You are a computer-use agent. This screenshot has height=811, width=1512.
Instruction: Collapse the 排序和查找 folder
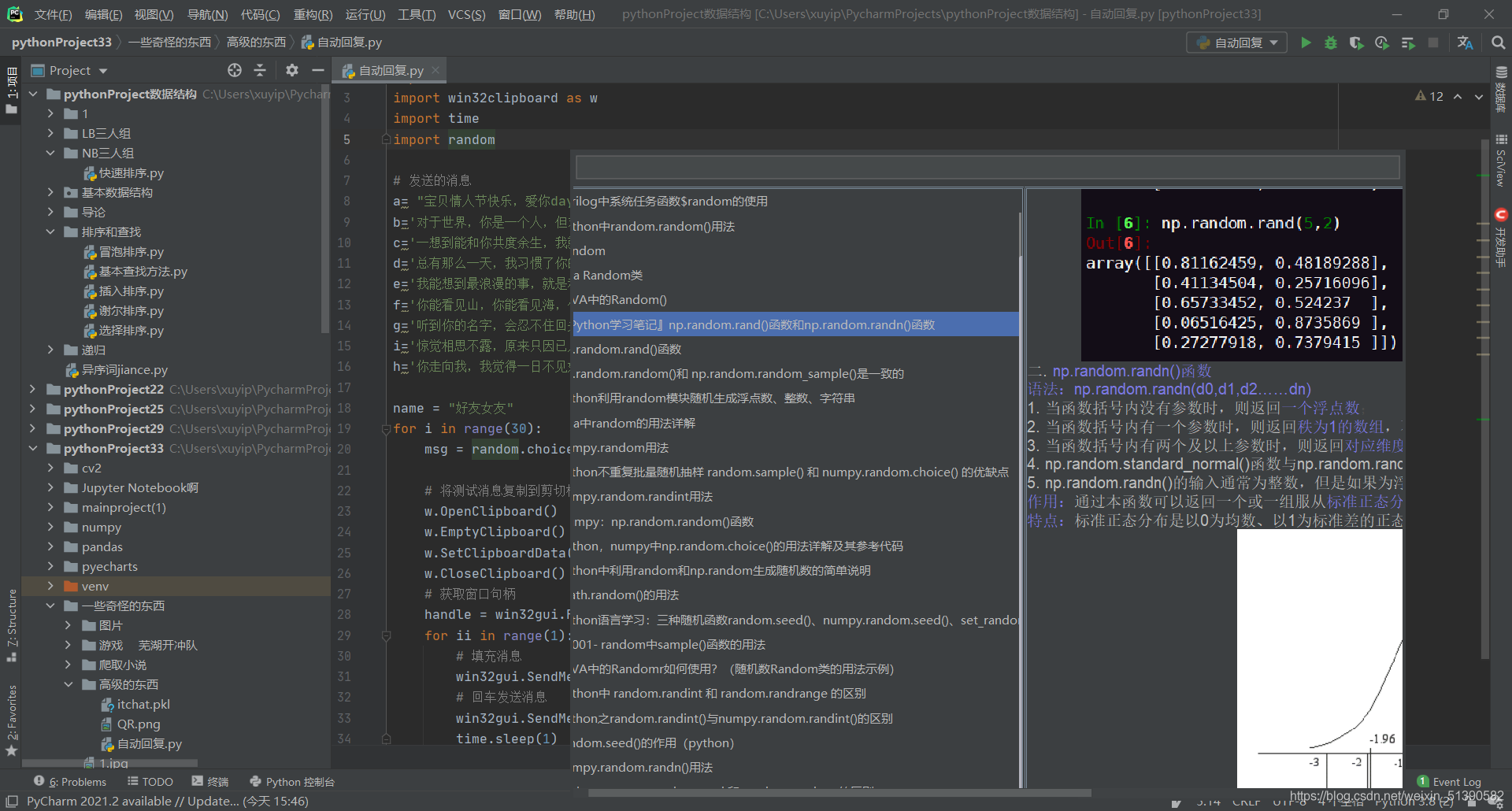(50, 231)
